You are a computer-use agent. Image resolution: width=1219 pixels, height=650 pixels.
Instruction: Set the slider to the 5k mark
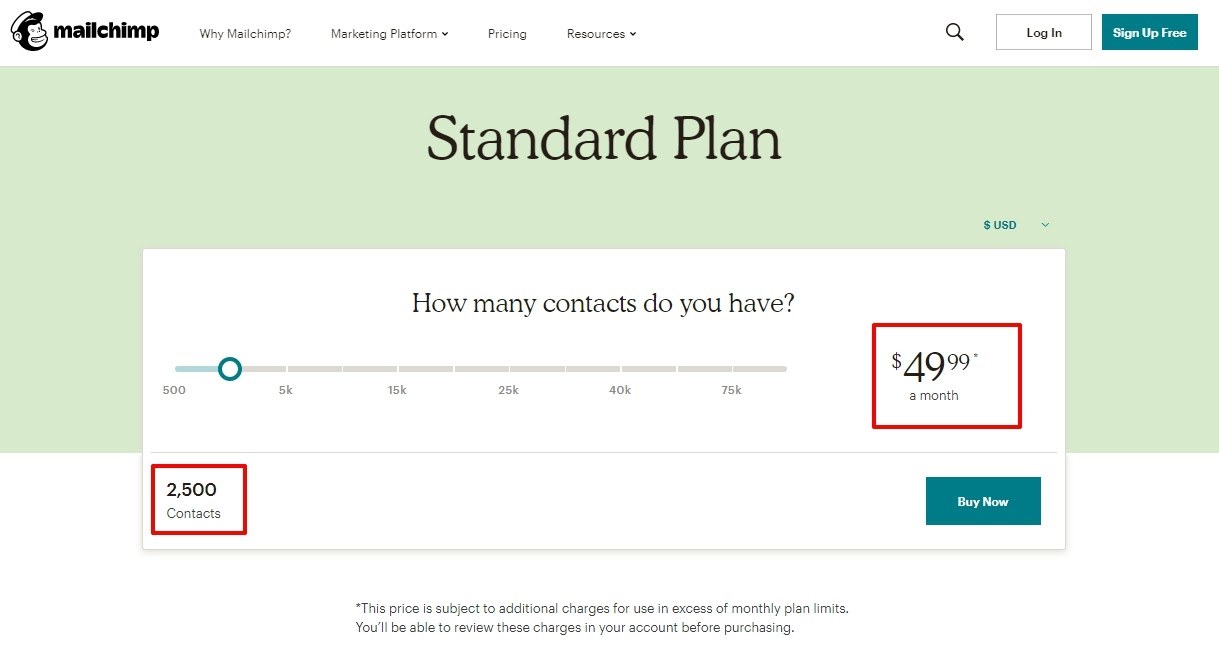[x=286, y=369]
